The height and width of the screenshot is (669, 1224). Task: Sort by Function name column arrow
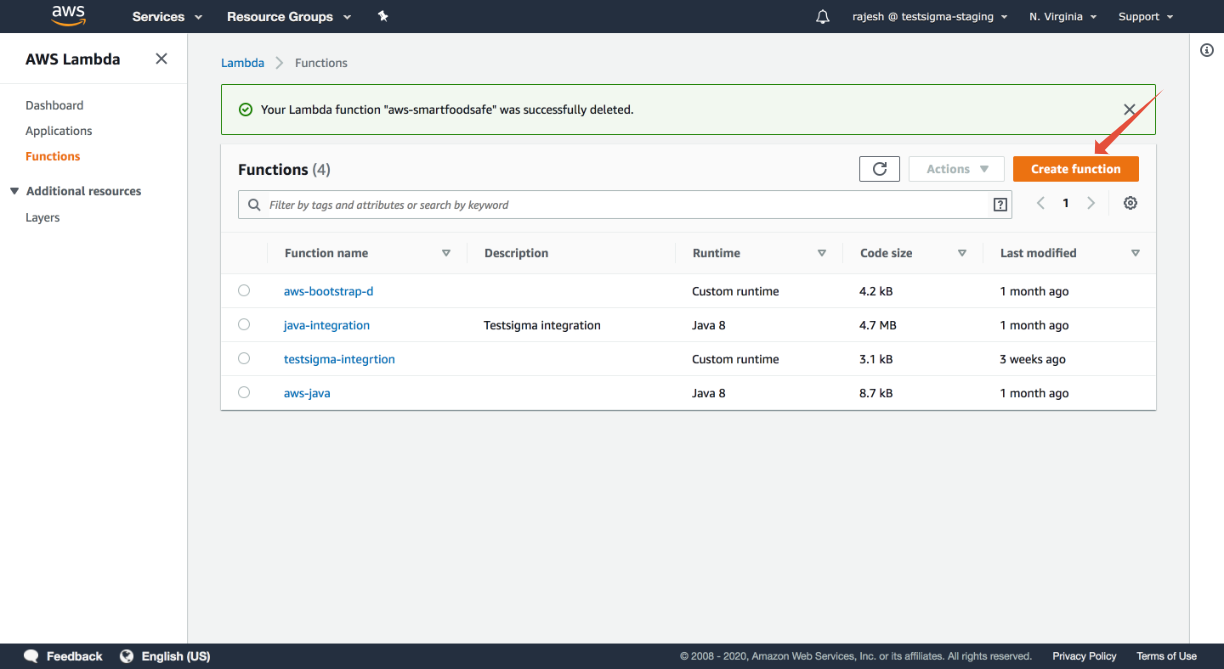[x=446, y=253]
